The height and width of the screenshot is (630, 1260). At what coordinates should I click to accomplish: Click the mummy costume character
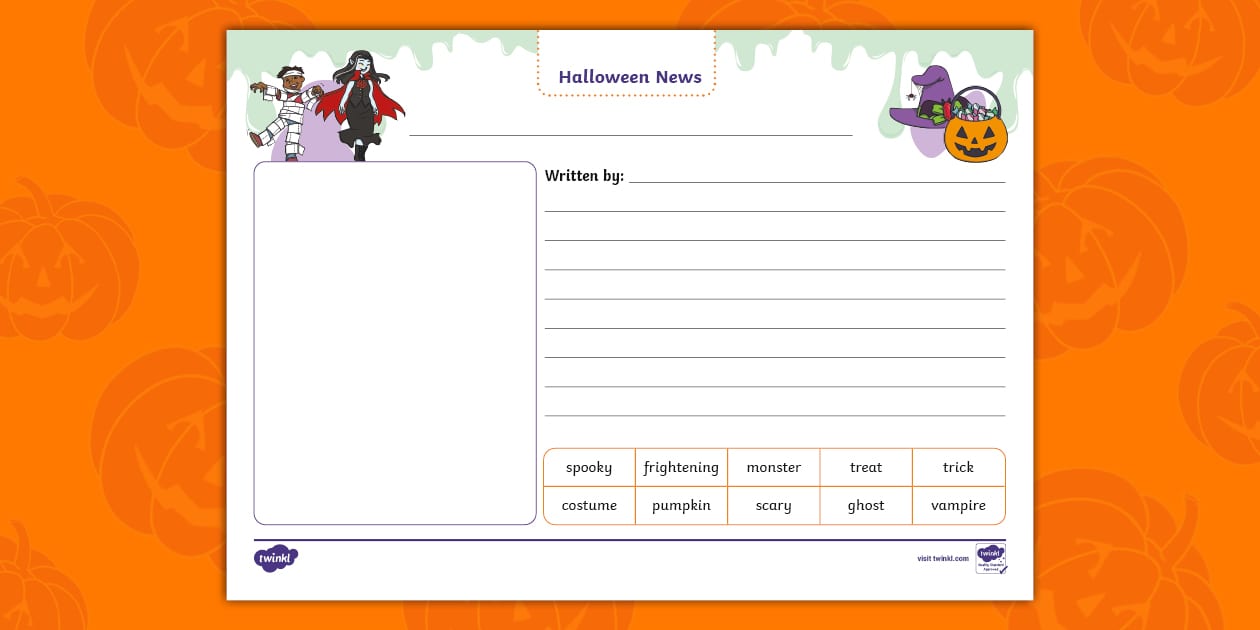[x=288, y=110]
